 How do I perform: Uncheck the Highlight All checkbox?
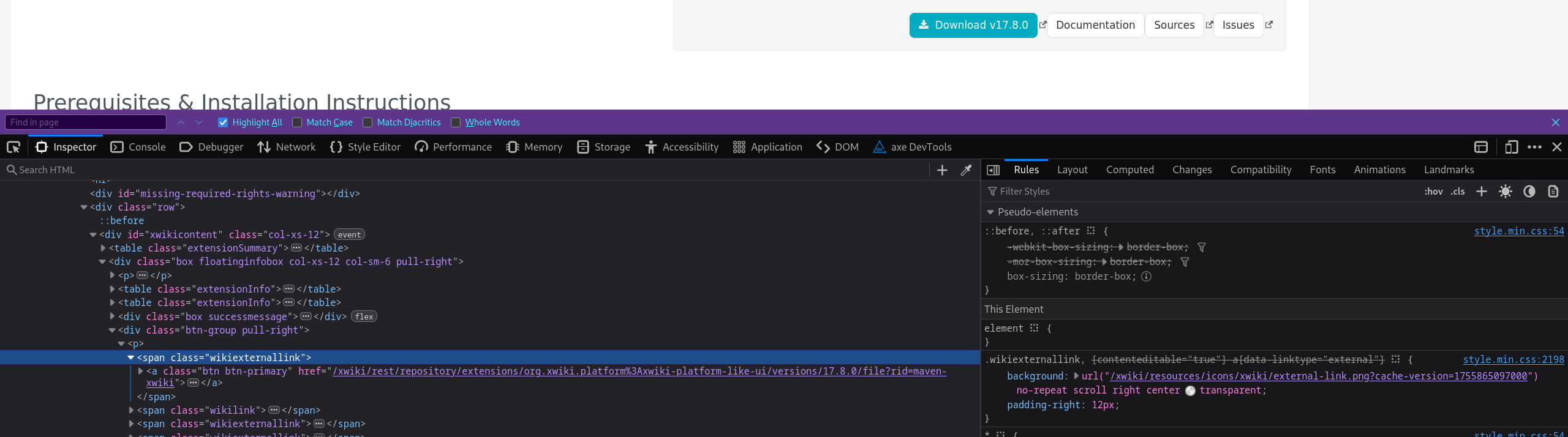click(x=223, y=122)
